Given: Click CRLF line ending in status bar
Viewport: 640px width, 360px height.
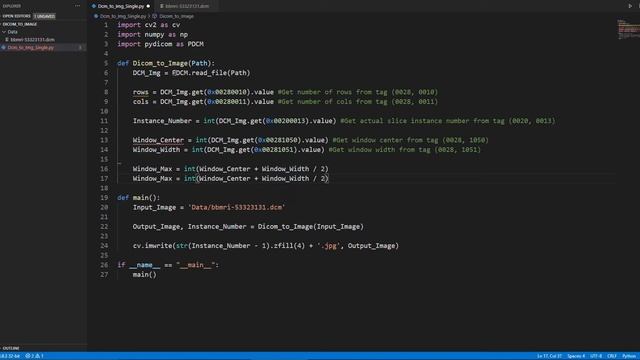Looking at the screenshot, I should (x=612, y=356).
